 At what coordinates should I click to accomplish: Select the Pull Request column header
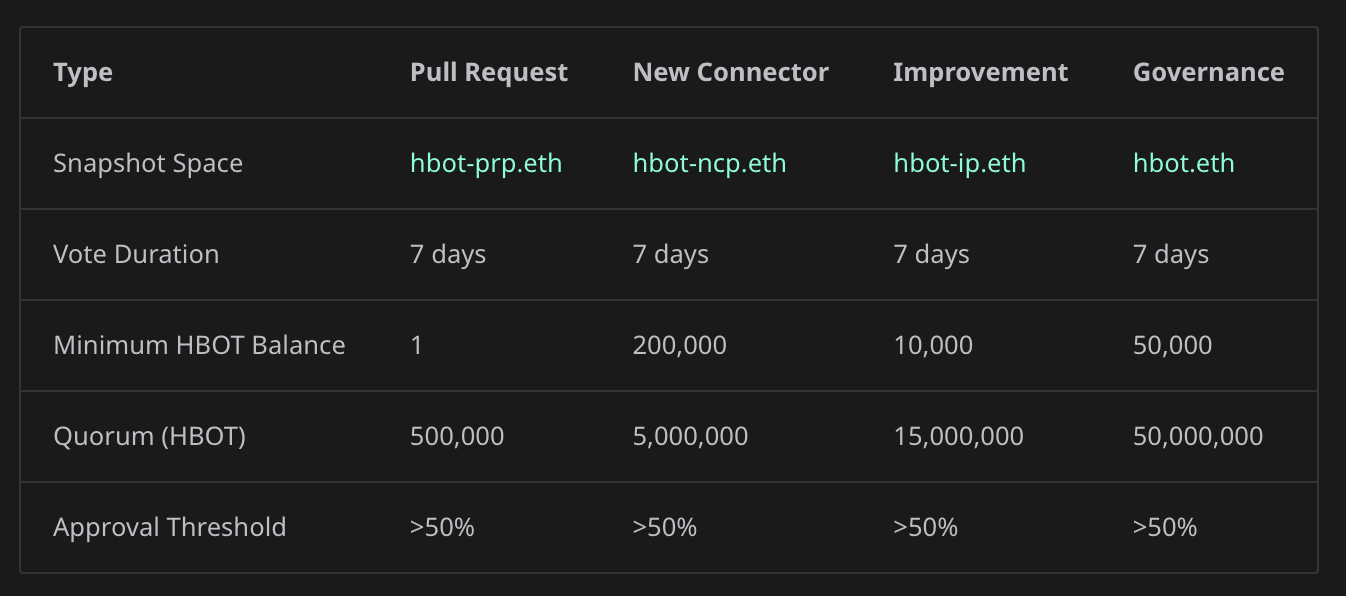488,72
